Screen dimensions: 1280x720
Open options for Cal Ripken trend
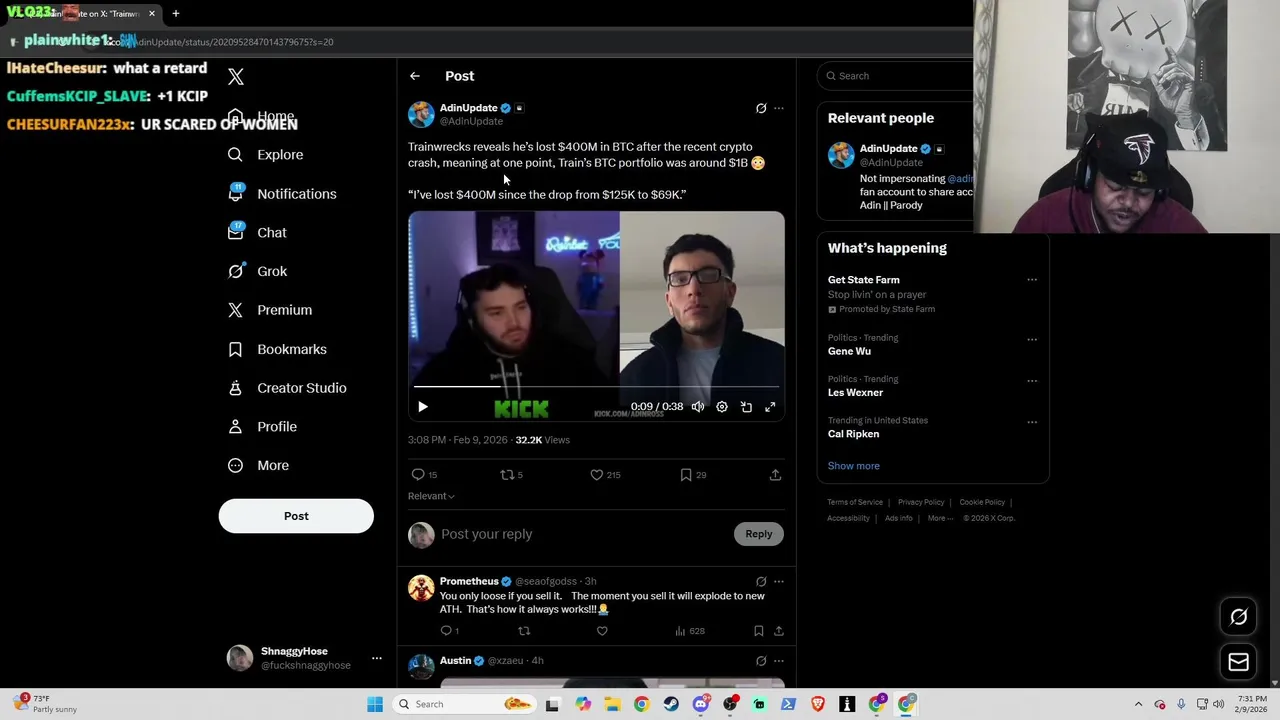[1032, 422]
